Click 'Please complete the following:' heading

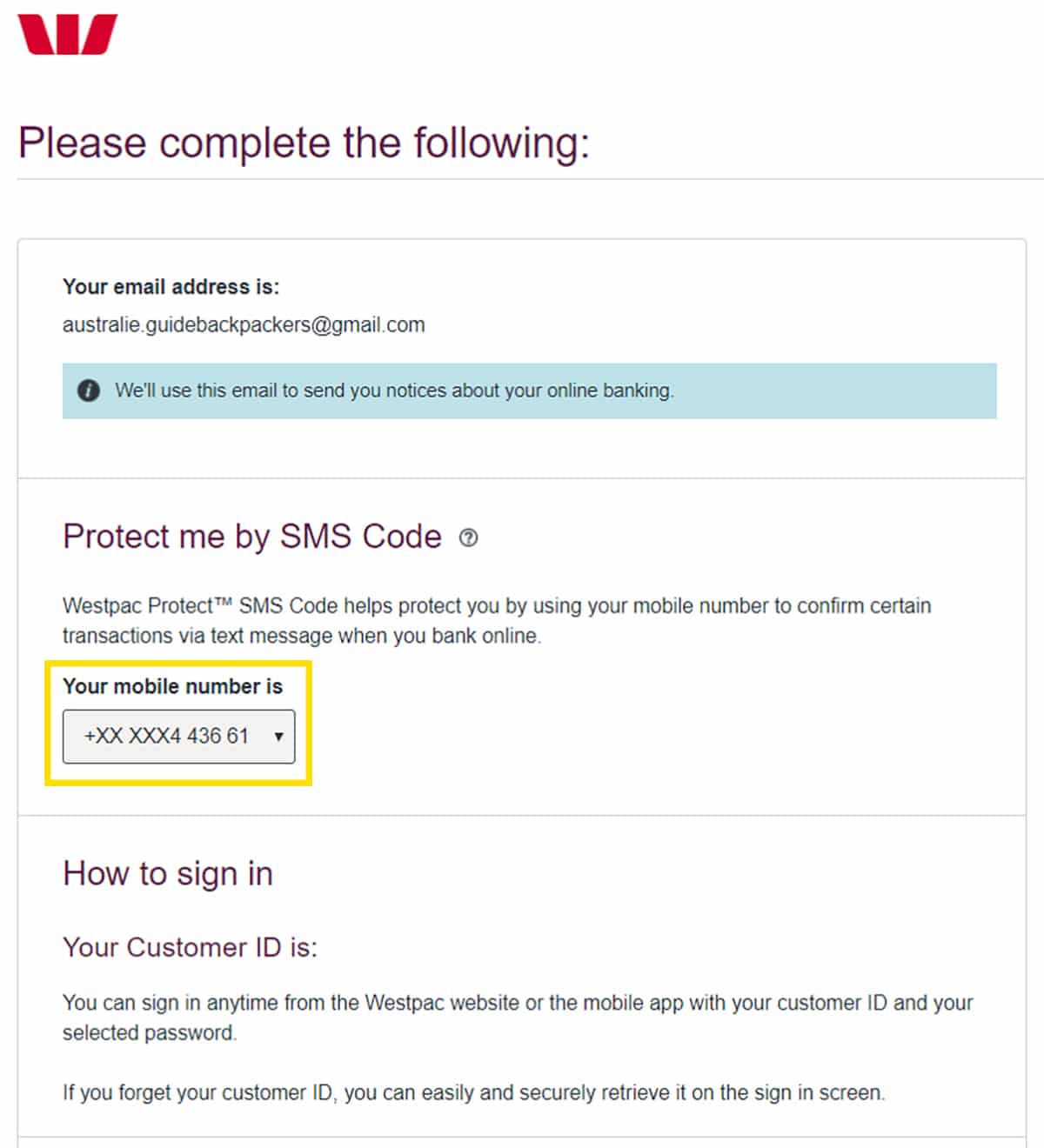tap(304, 143)
